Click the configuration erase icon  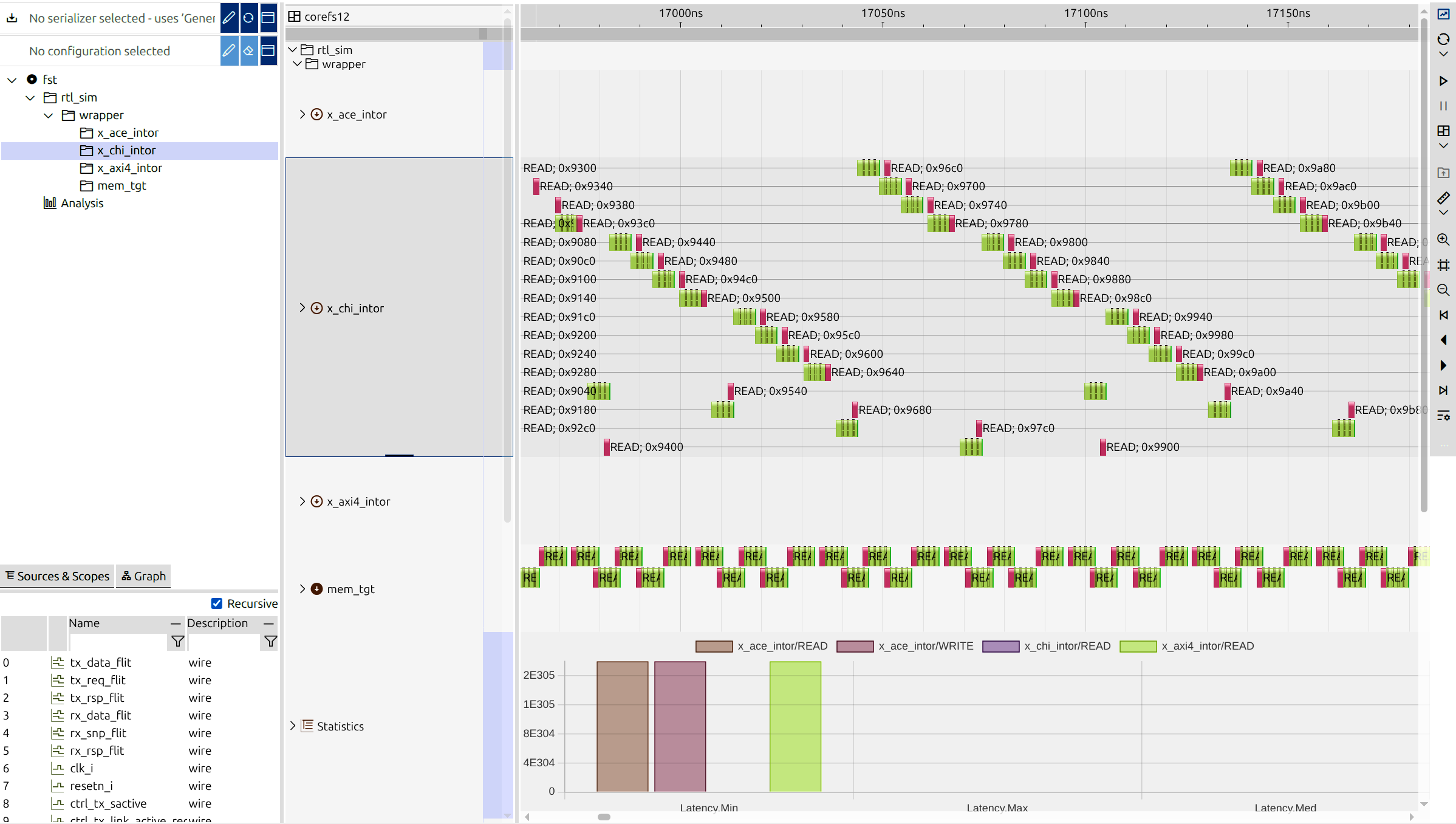click(248, 50)
